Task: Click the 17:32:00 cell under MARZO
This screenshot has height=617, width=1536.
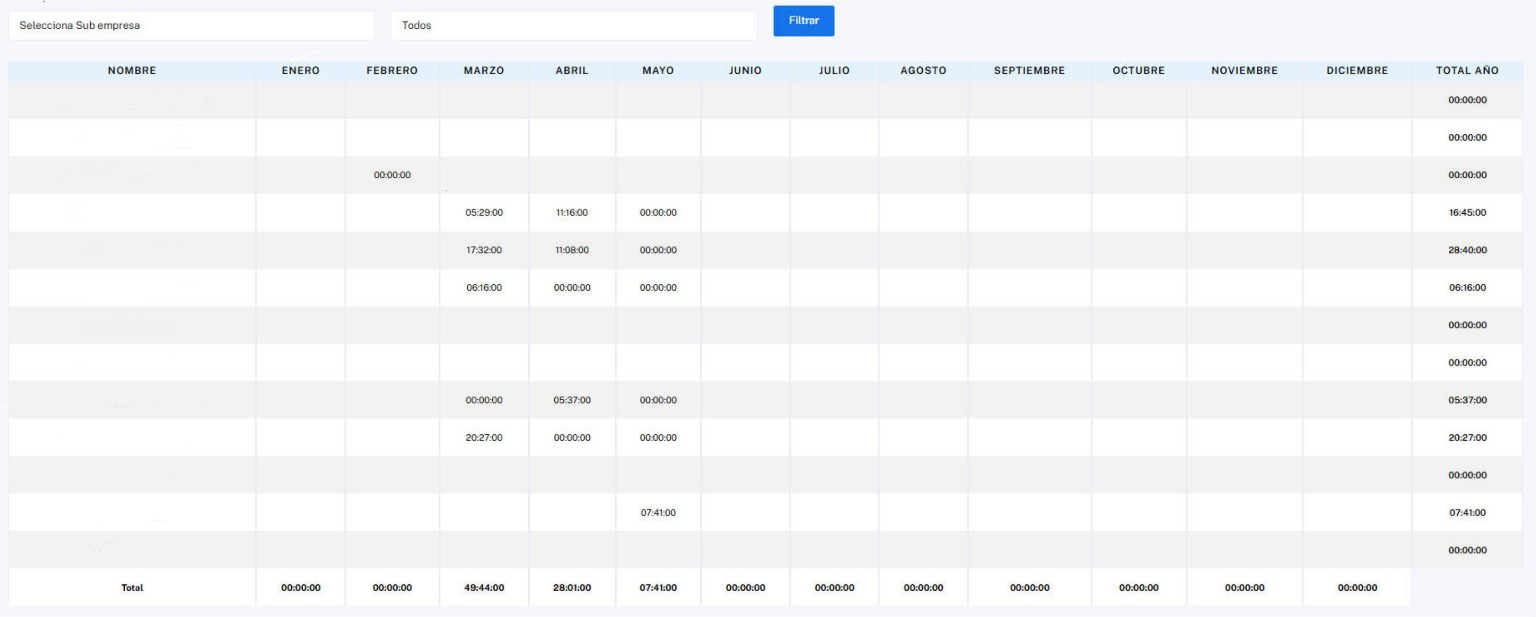Action: (484, 250)
